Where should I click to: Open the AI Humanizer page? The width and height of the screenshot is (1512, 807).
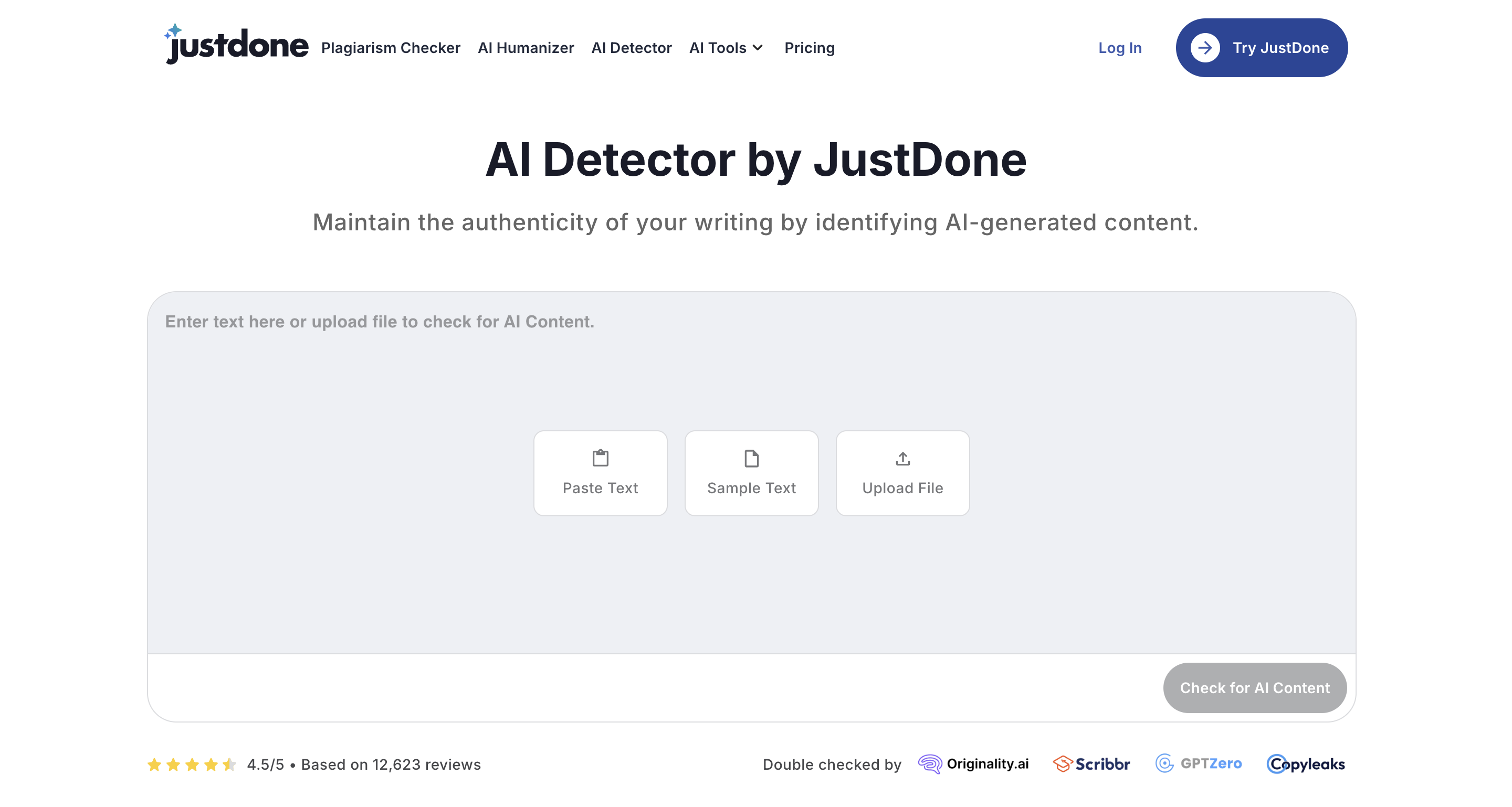point(526,48)
